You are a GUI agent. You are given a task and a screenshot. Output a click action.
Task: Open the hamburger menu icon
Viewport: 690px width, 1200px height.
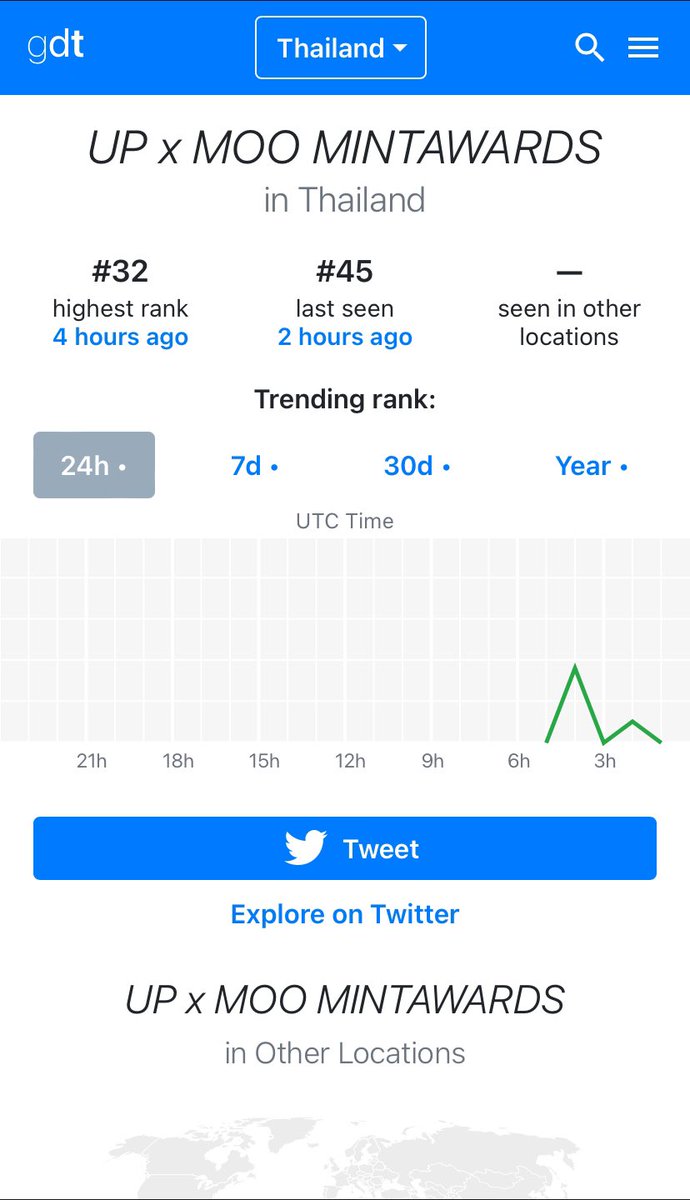pyautogui.click(x=643, y=48)
